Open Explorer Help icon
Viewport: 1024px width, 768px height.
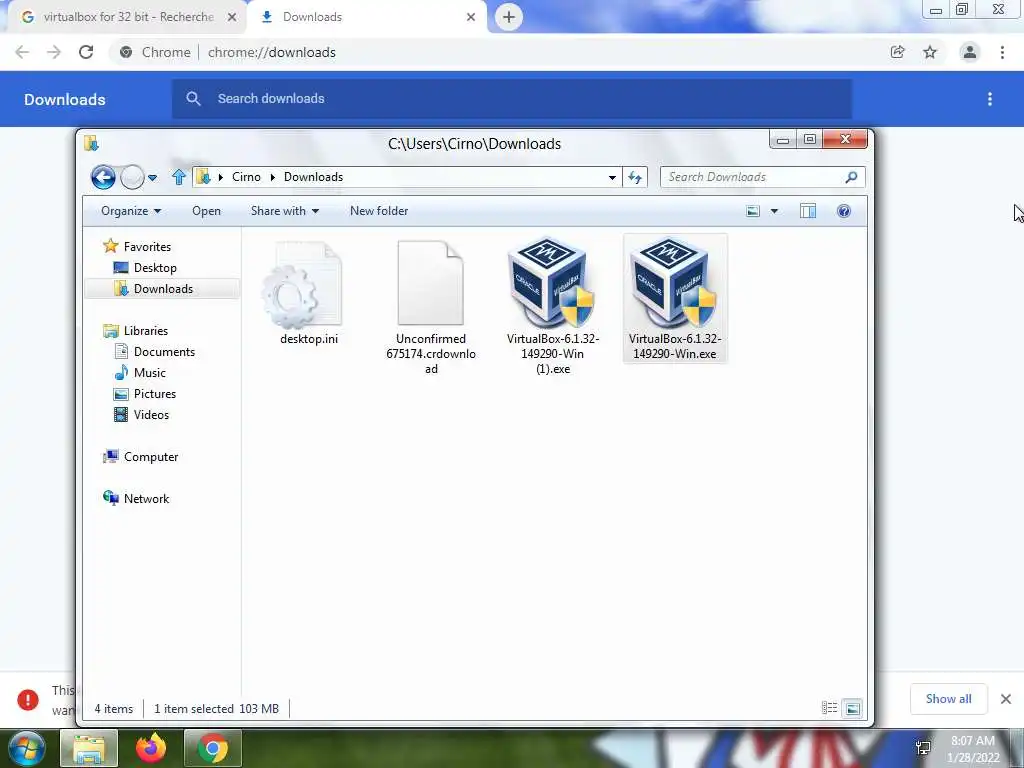click(x=844, y=211)
